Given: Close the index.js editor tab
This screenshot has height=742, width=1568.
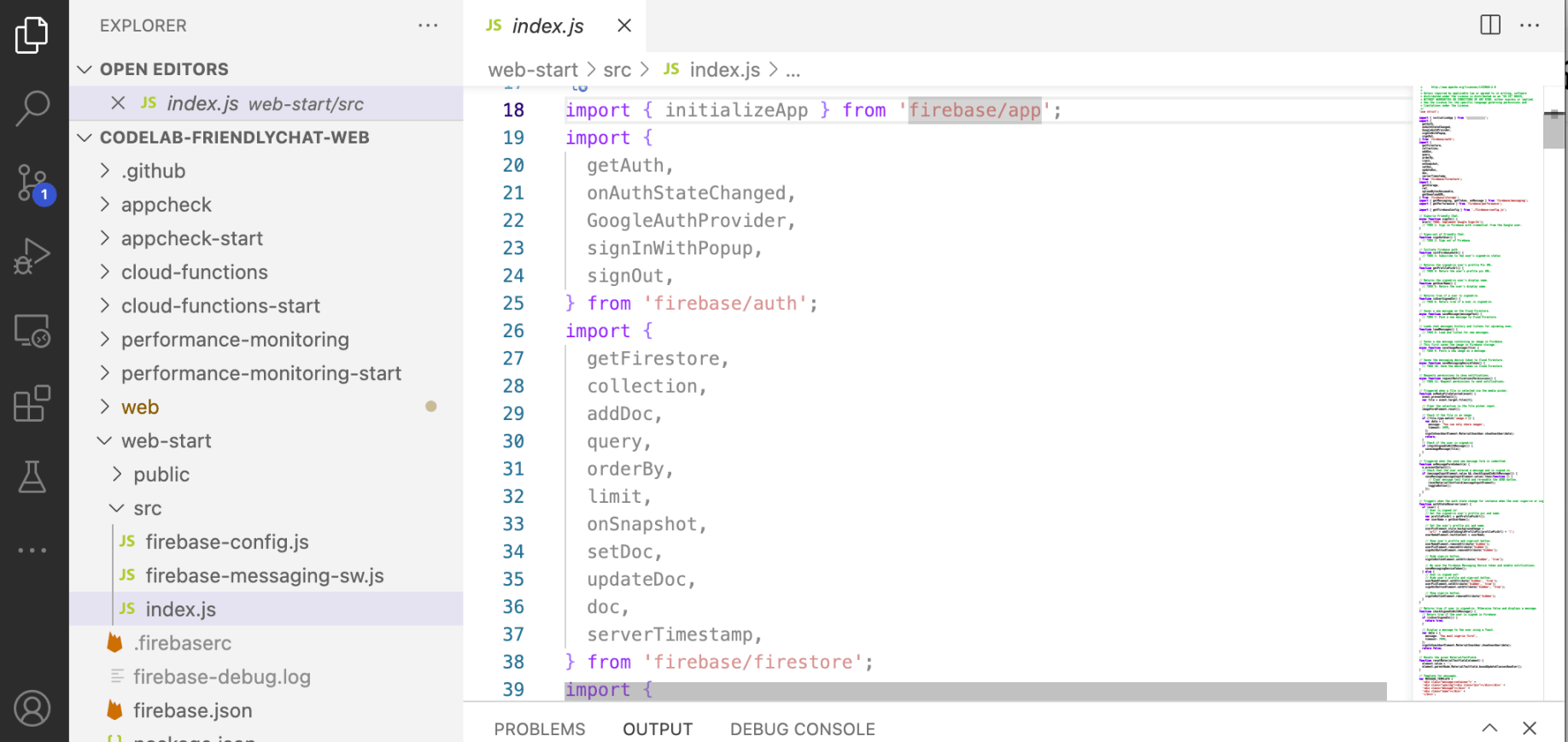Looking at the screenshot, I should click(624, 26).
